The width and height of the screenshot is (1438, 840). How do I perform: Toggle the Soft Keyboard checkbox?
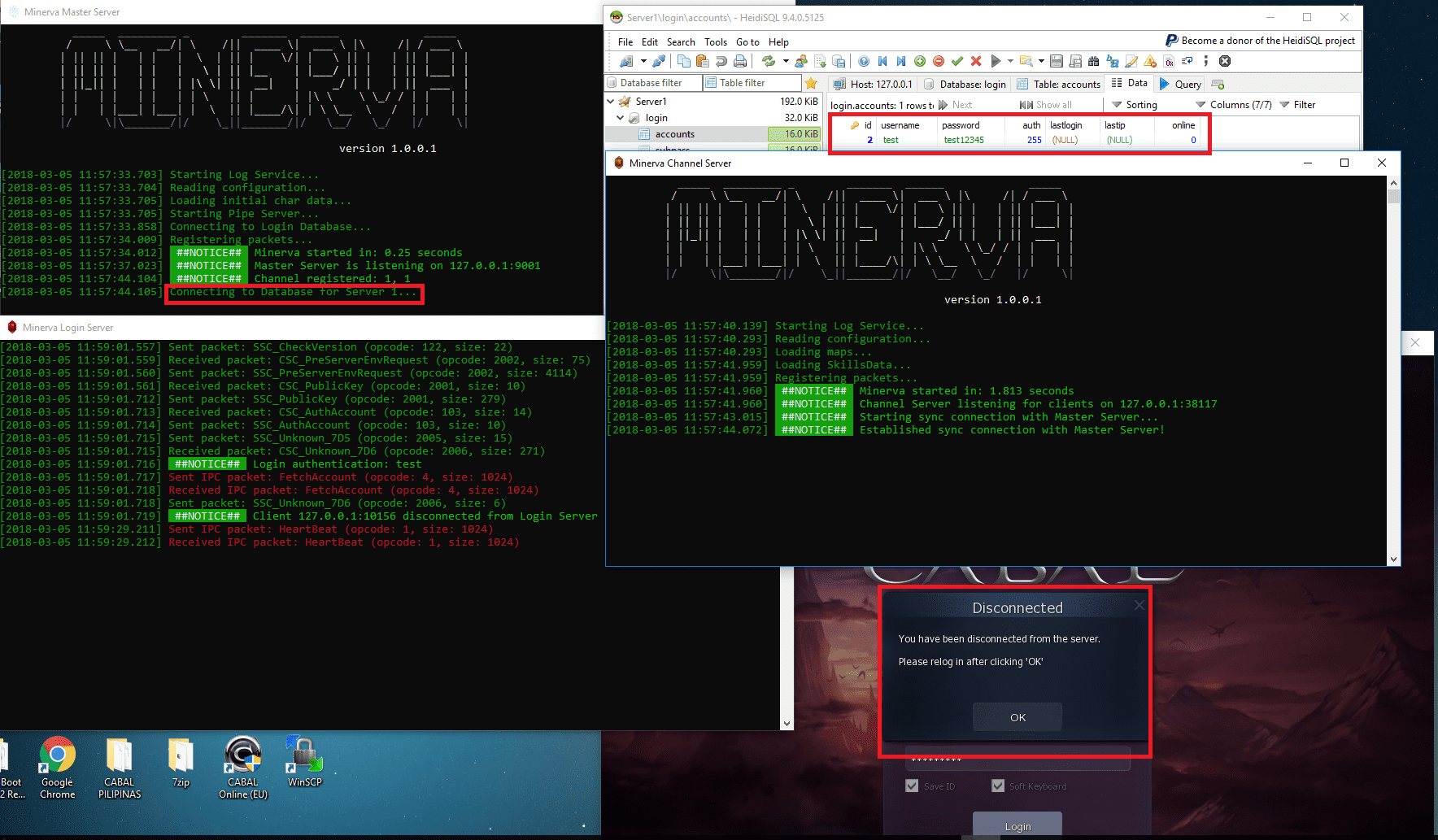pos(998,786)
